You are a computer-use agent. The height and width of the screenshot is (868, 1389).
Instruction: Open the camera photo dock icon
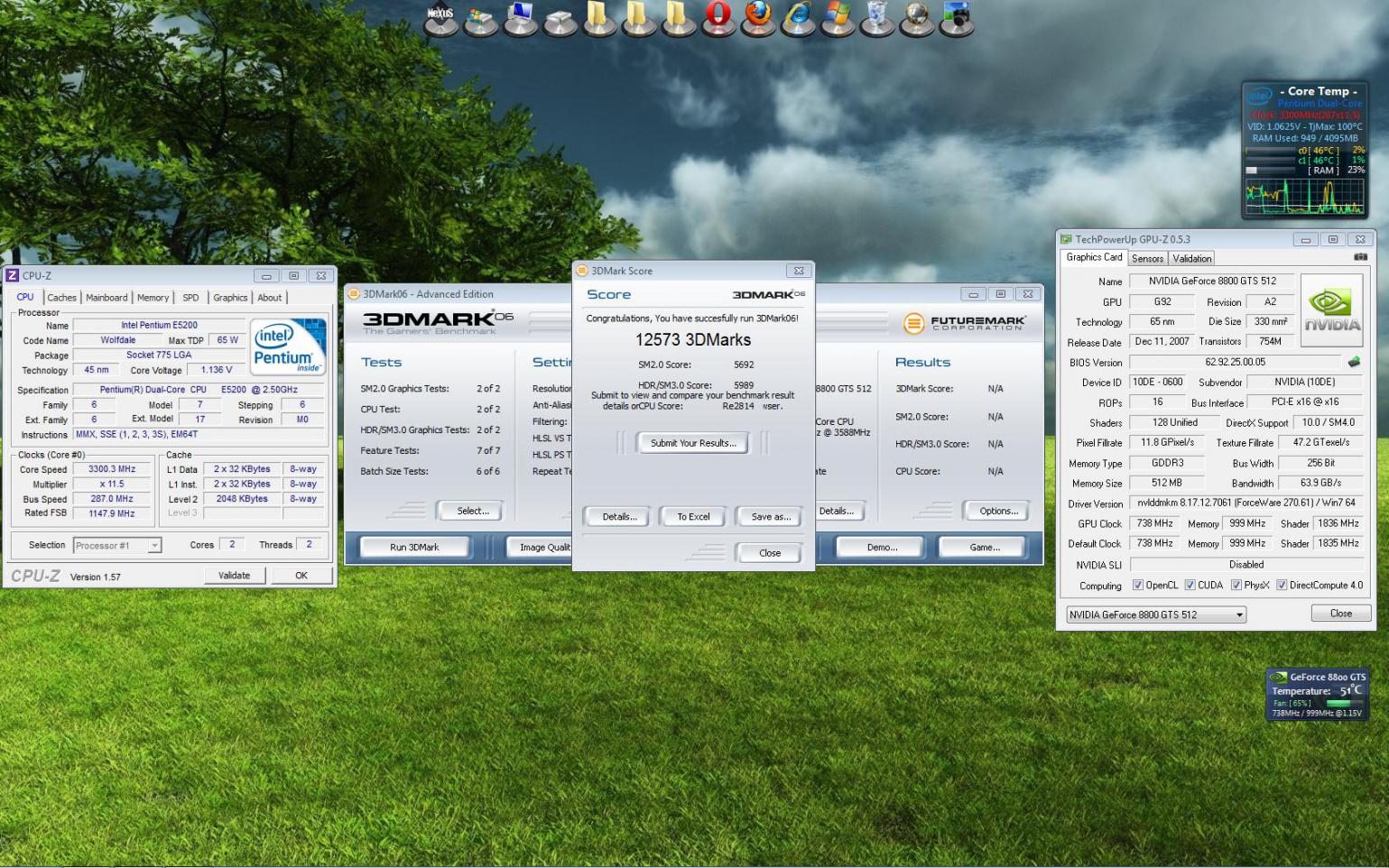point(957,18)
